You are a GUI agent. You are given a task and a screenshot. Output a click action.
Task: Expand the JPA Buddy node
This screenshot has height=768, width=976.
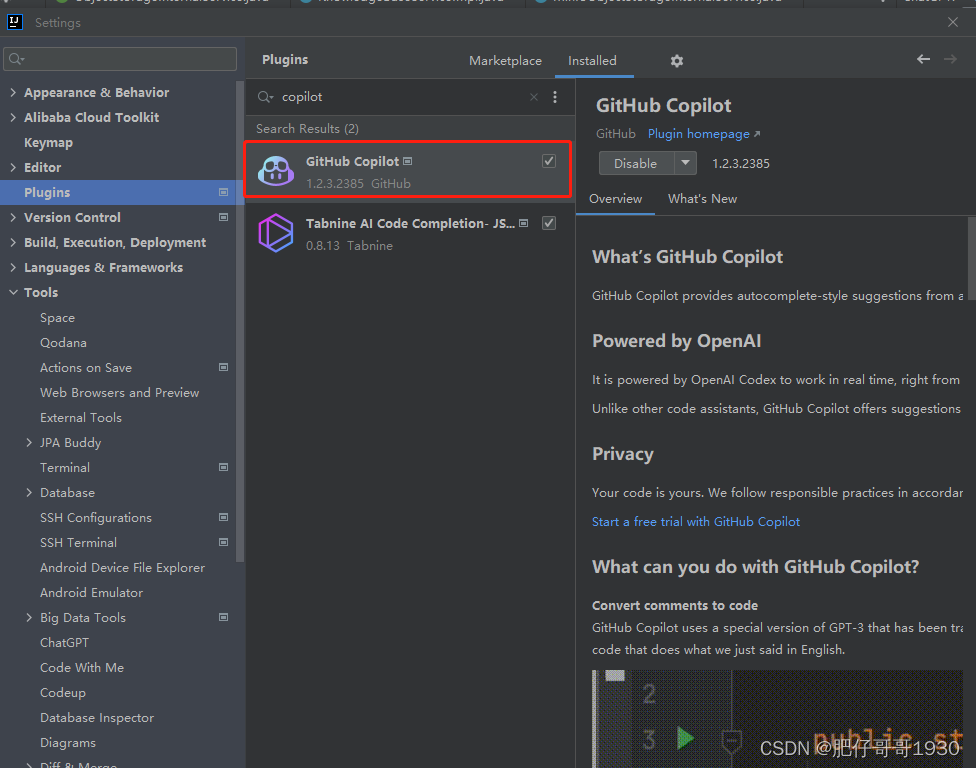coord(29,443)
